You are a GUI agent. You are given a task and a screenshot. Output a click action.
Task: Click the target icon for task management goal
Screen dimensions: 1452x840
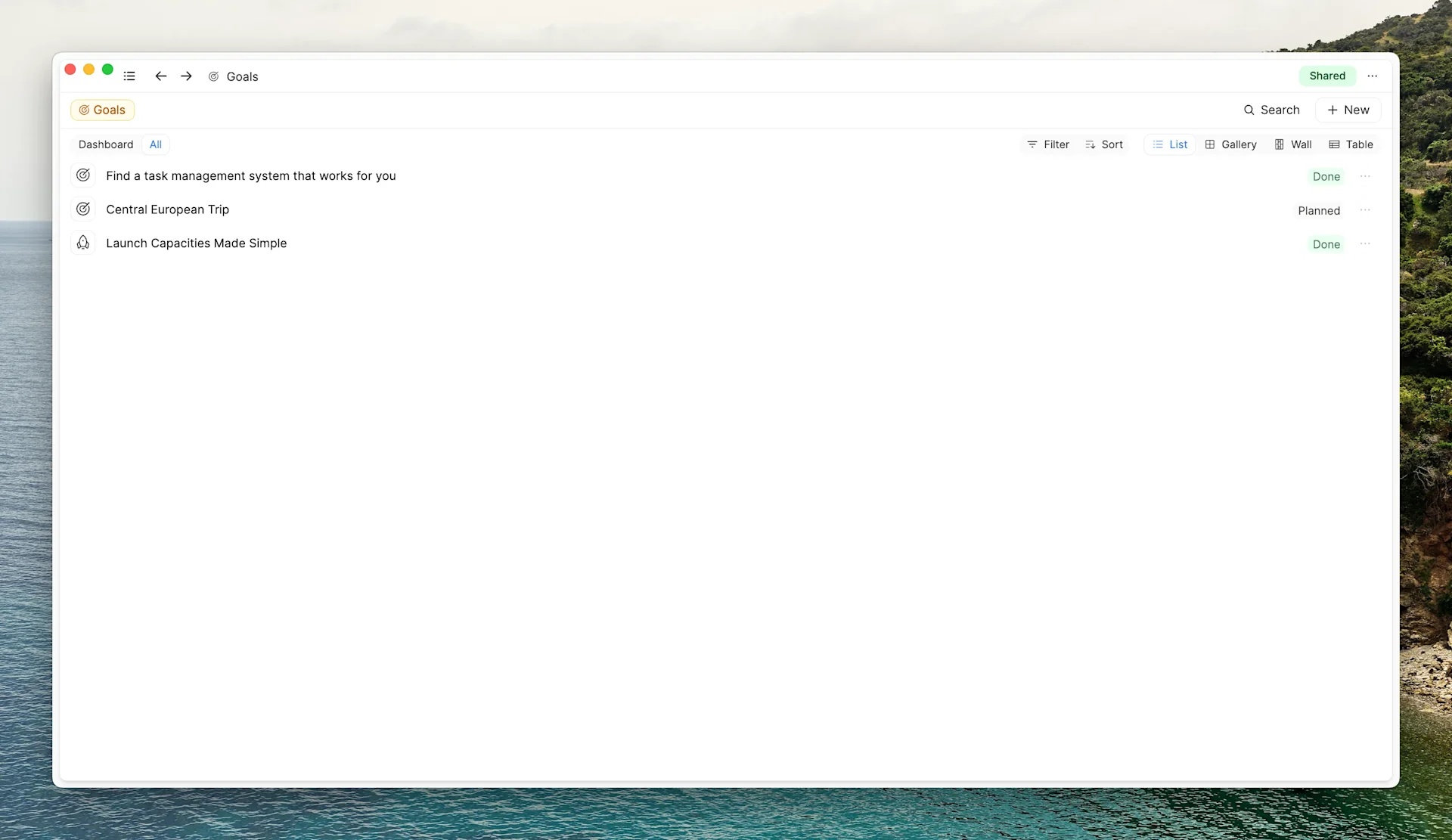tap(83, 175)
